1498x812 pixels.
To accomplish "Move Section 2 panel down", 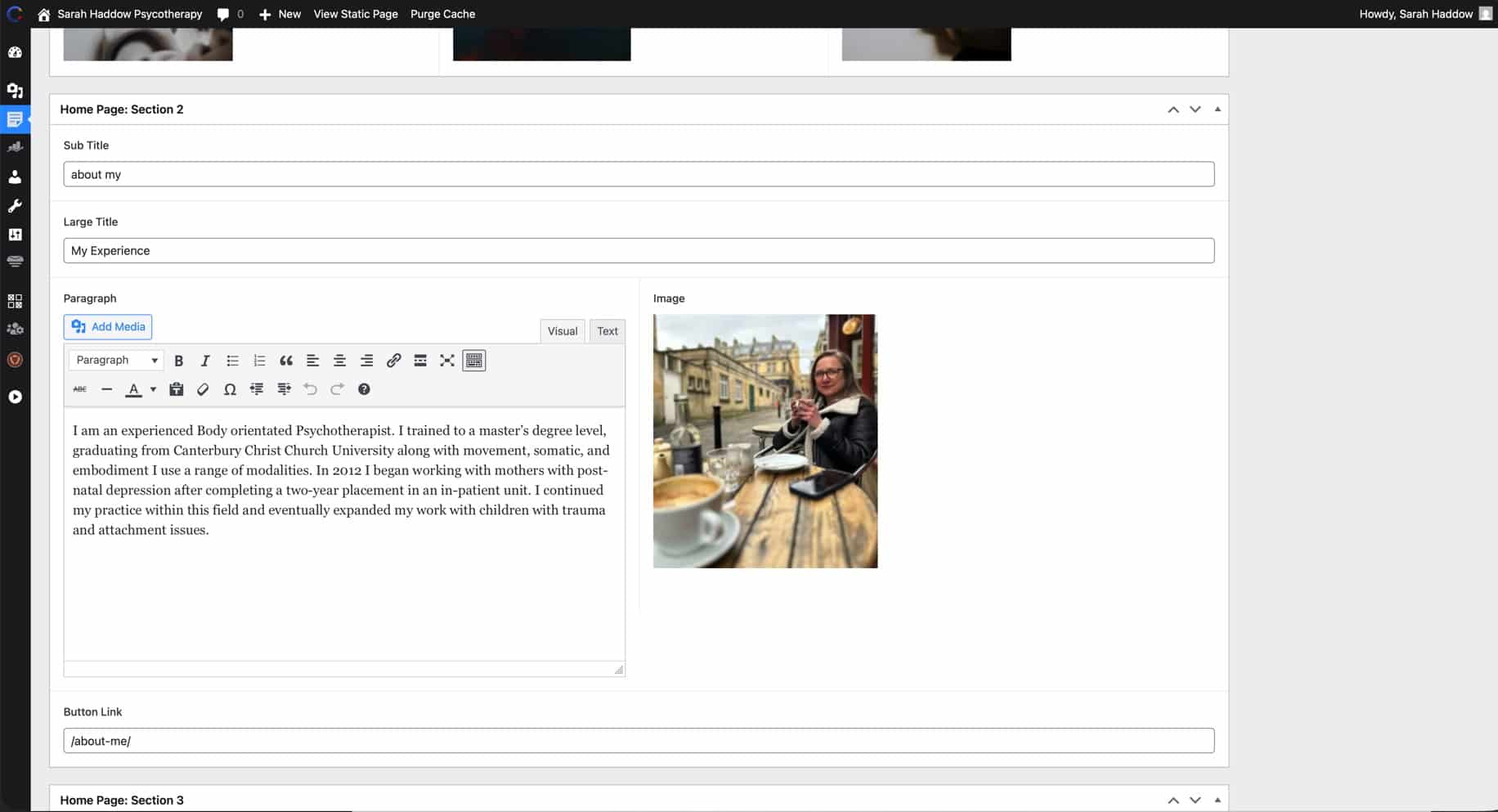I will pos(1195,110).
